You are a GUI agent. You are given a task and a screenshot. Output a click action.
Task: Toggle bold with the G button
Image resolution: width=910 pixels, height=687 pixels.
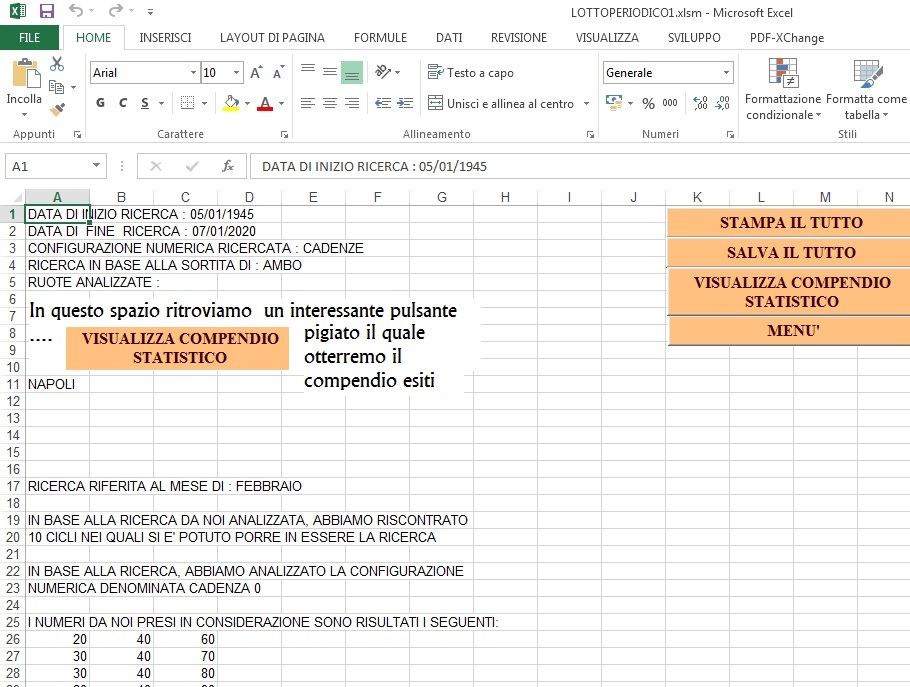pyautogui.click(x=100, y=103)
